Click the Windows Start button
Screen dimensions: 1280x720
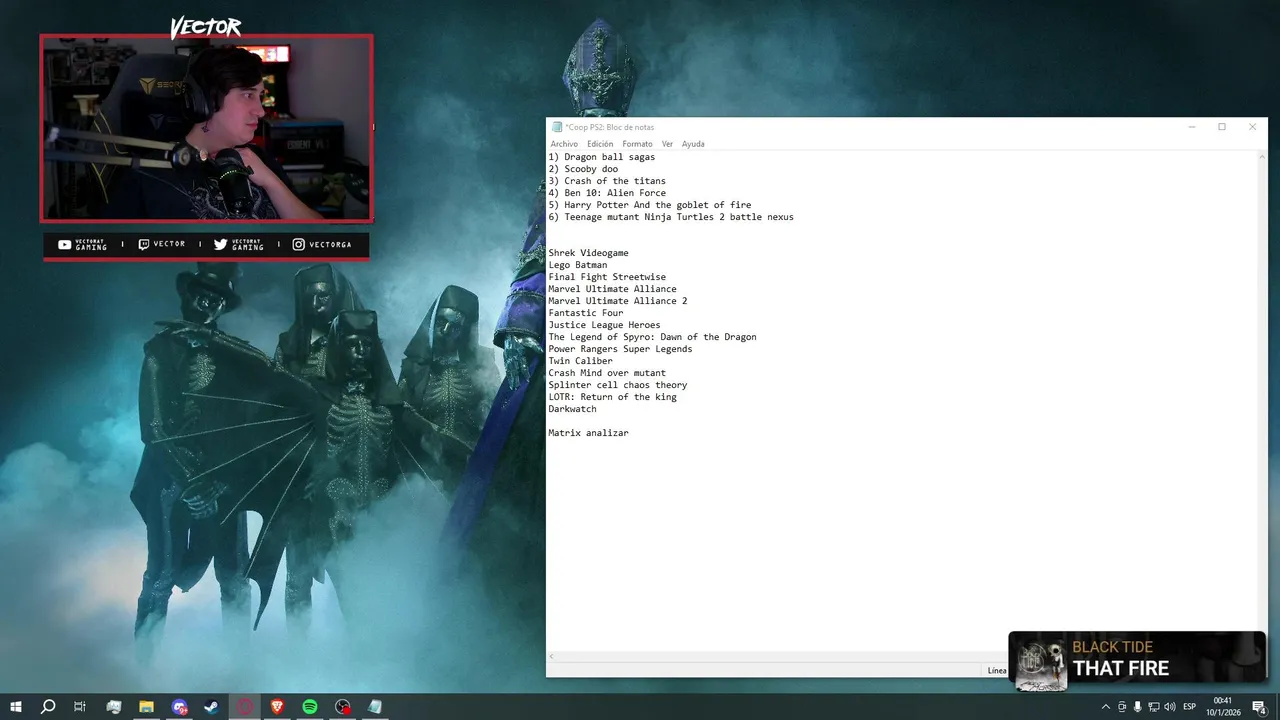(16, 707)
